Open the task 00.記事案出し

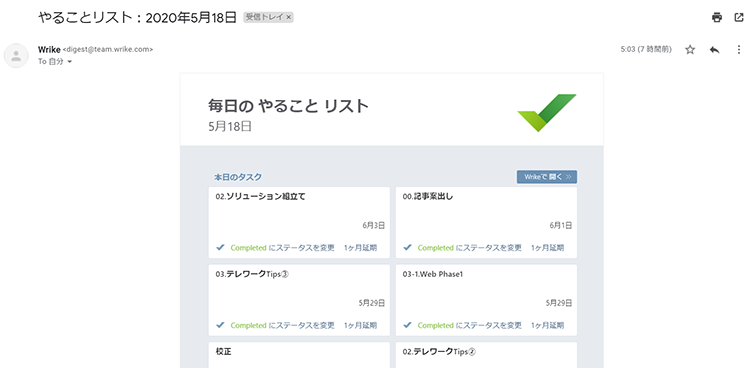(428, 196)
